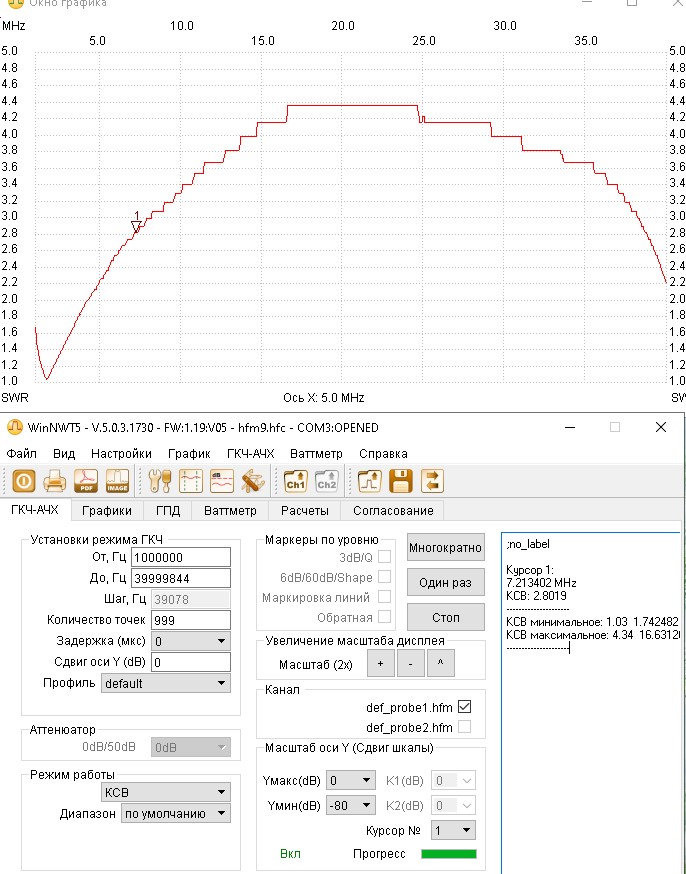Click the До, Гц input field
Image resolution: width=686 pixels, height=874 pixels.
tap(181, 578)
